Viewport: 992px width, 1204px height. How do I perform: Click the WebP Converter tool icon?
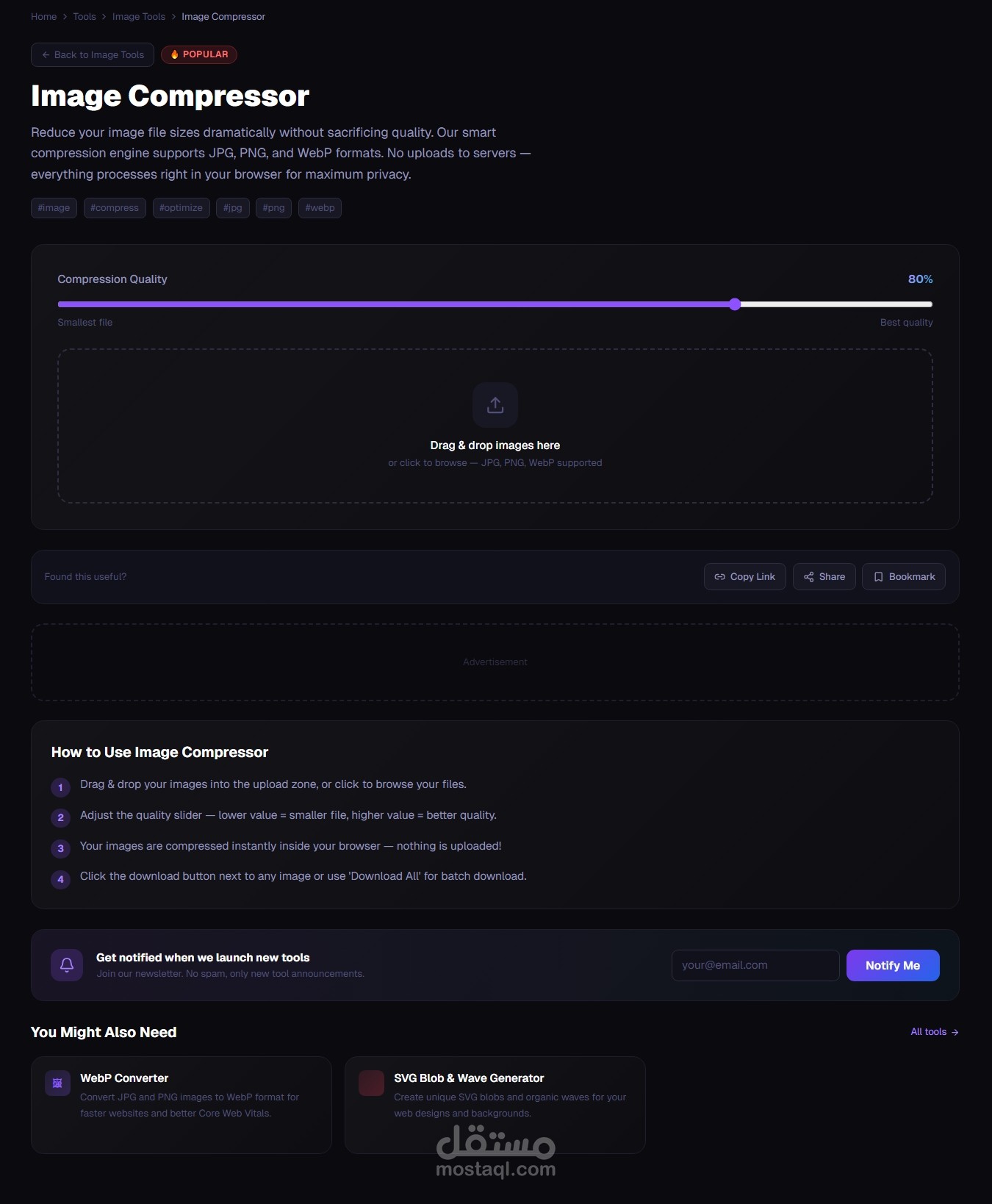pos(57,1083)
